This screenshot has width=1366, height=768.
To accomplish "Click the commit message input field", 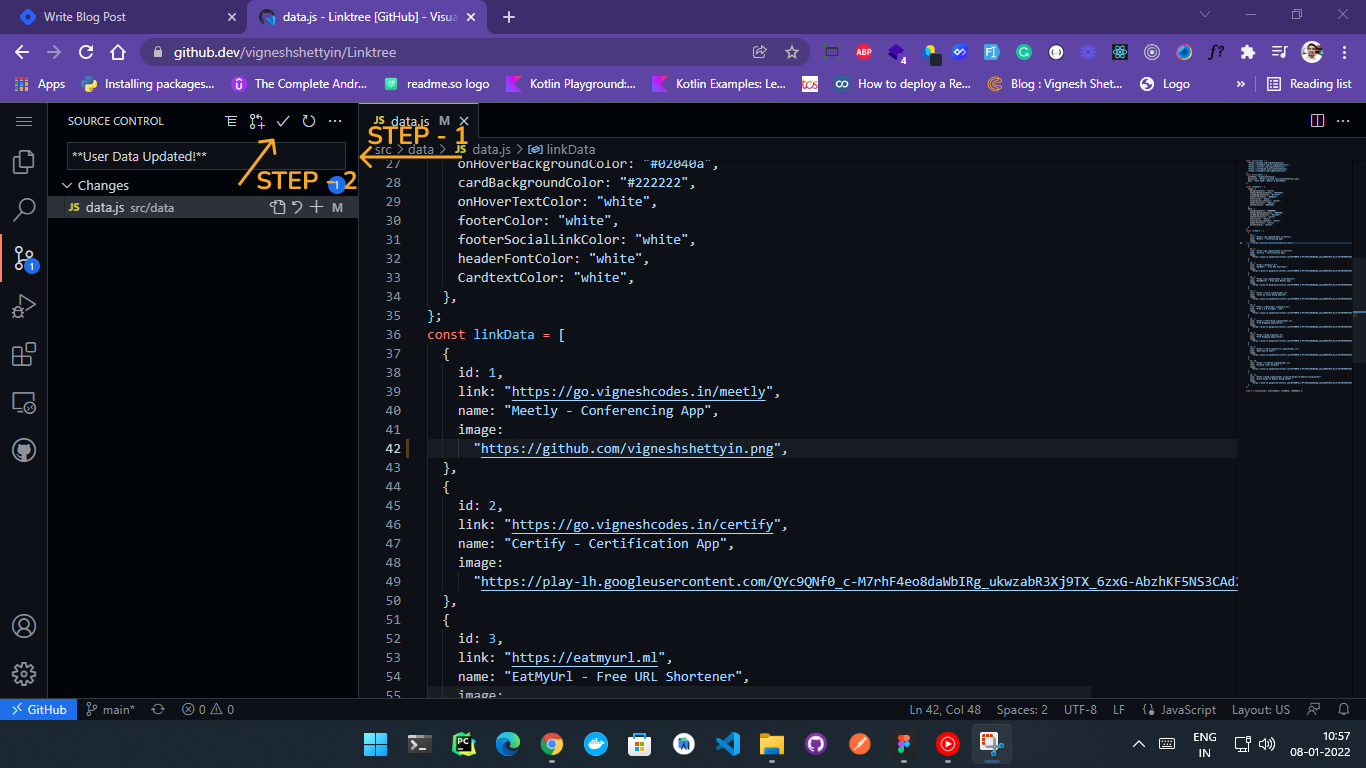I will point(206,156).
